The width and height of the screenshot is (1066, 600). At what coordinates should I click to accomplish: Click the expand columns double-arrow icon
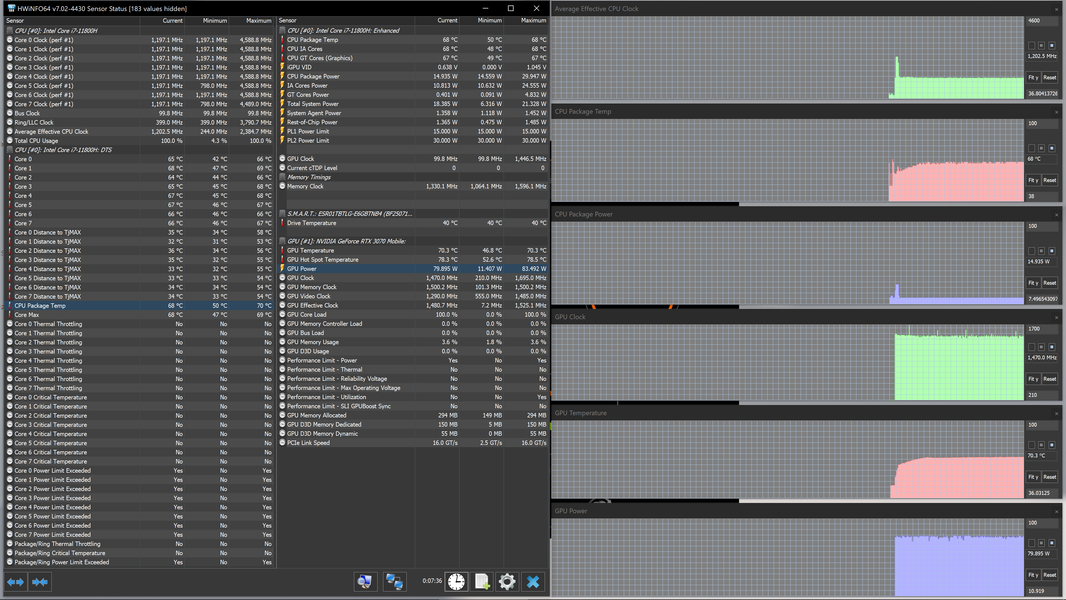[15, 582]
